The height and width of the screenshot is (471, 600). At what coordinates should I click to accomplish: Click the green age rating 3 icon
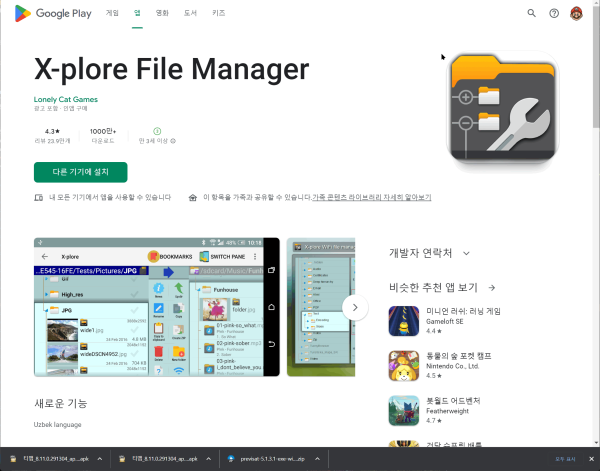[157, 131]
